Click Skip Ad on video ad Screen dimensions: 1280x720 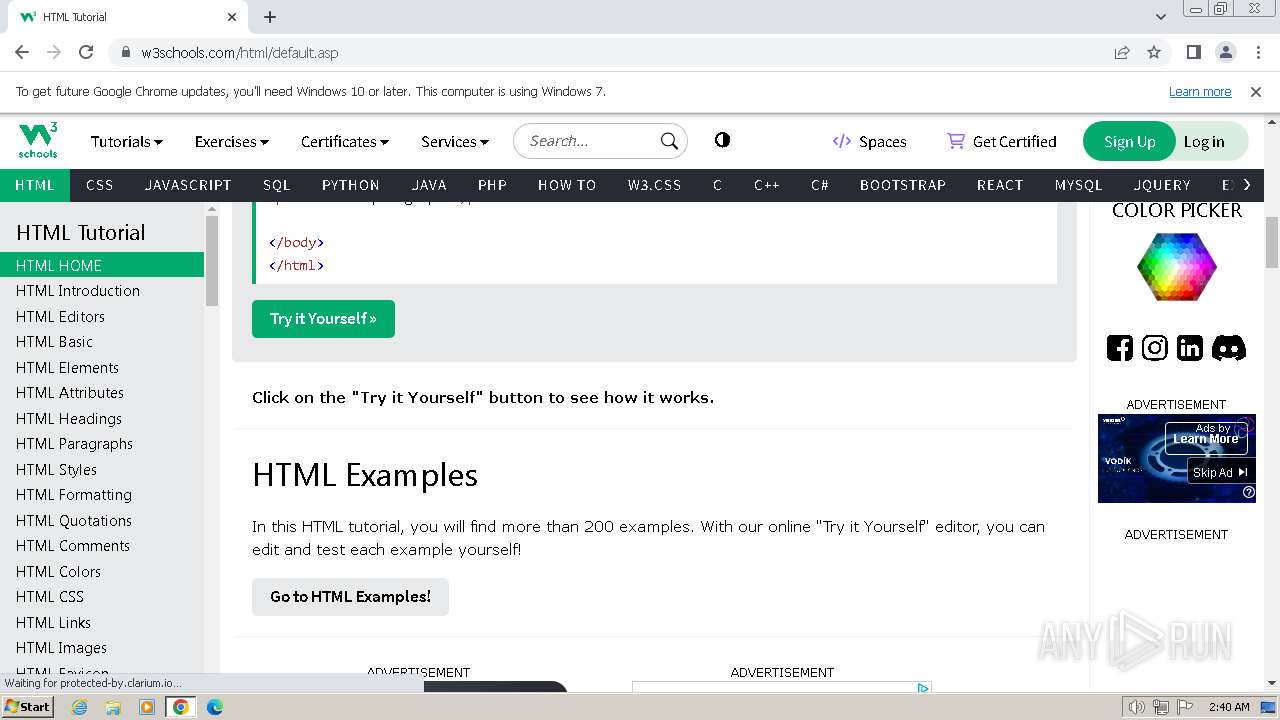tap(1221, 472)
